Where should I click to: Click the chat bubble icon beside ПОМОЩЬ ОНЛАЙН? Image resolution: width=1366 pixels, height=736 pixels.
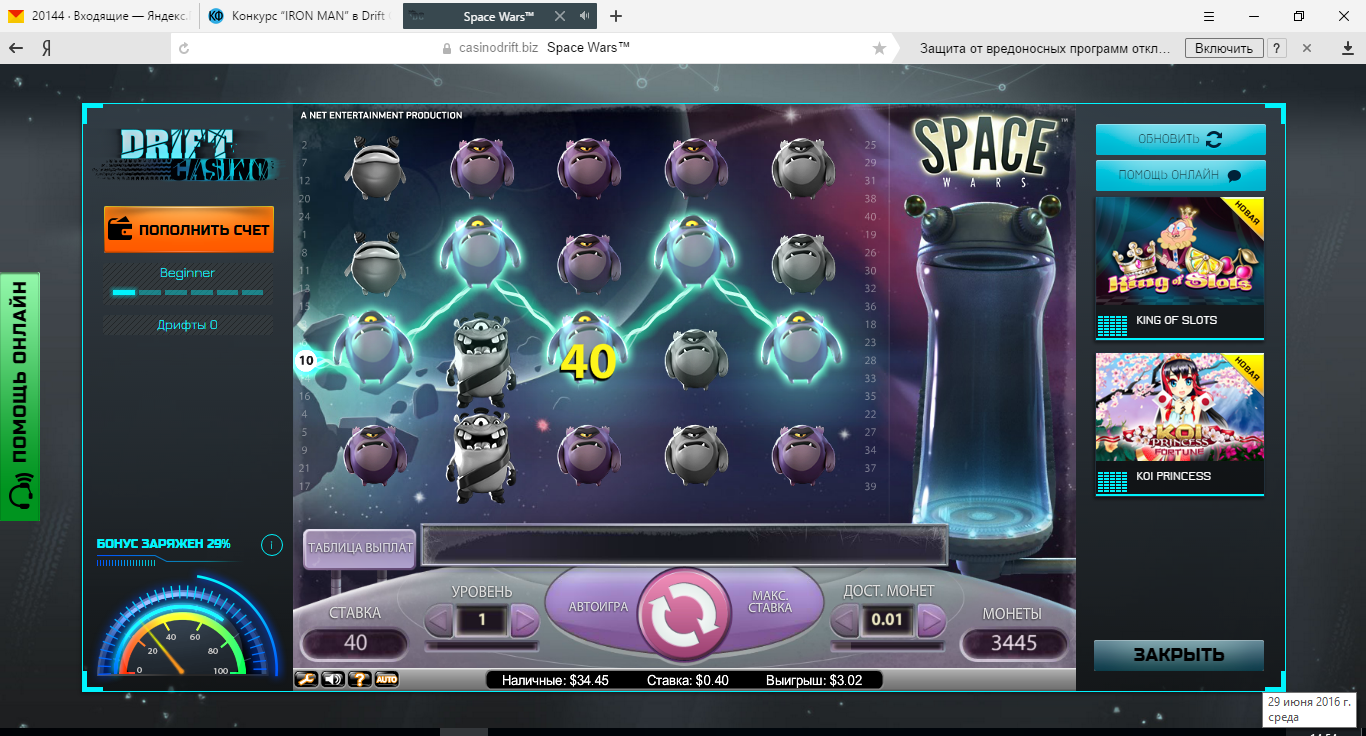pos(1234,176)
